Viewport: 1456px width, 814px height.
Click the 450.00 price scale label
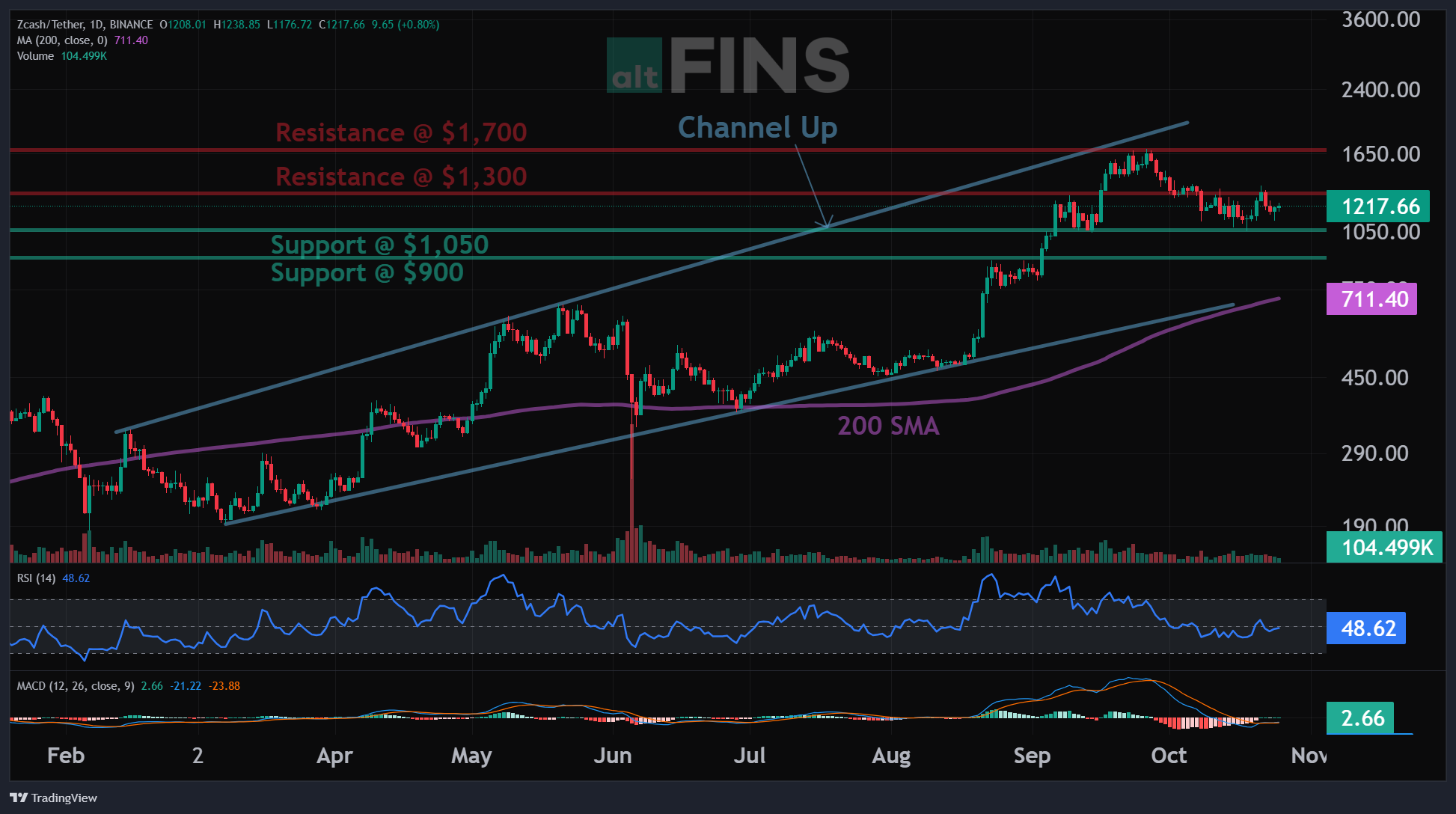[x=1374, y=378]
